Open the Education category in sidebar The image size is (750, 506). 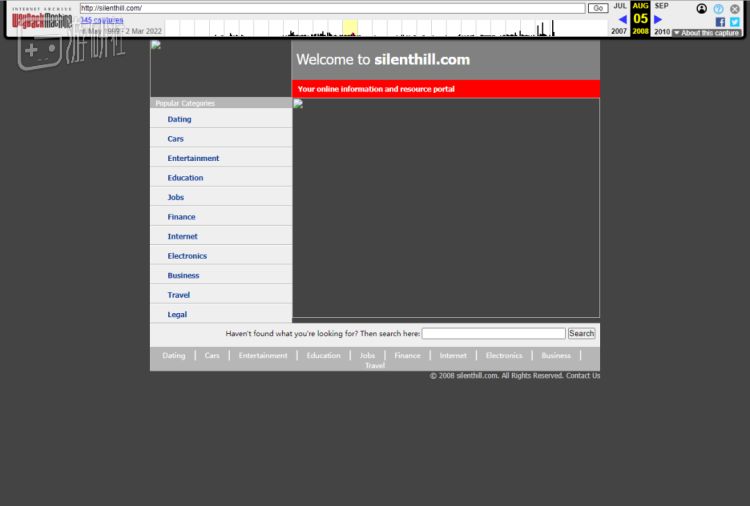[x=185, y=178]
